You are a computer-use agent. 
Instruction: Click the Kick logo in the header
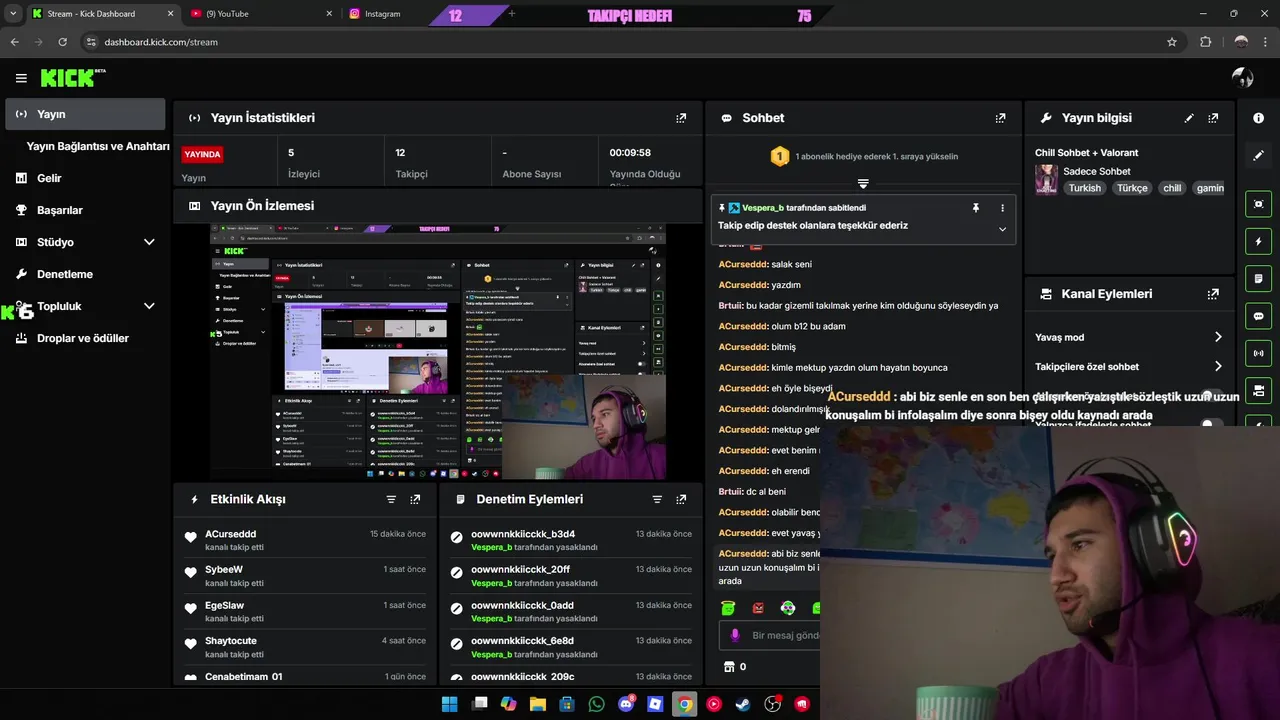click(x=72, y=78)
